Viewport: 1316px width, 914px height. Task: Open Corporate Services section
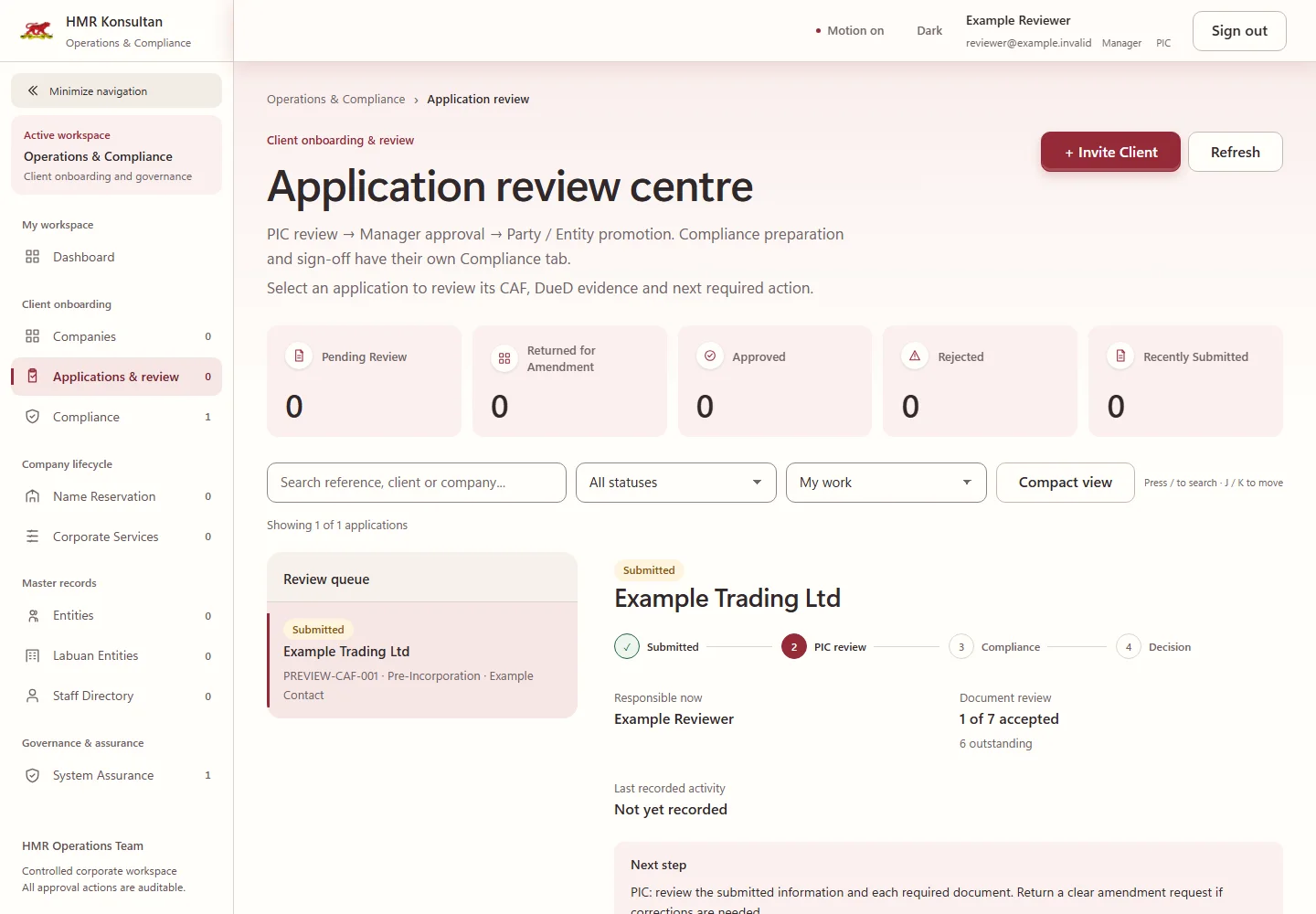pos(116,537)
